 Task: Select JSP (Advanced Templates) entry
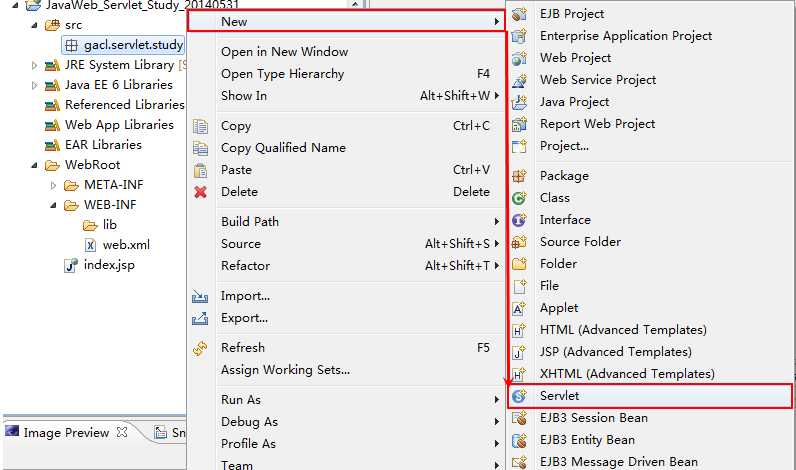coord(615,352)
